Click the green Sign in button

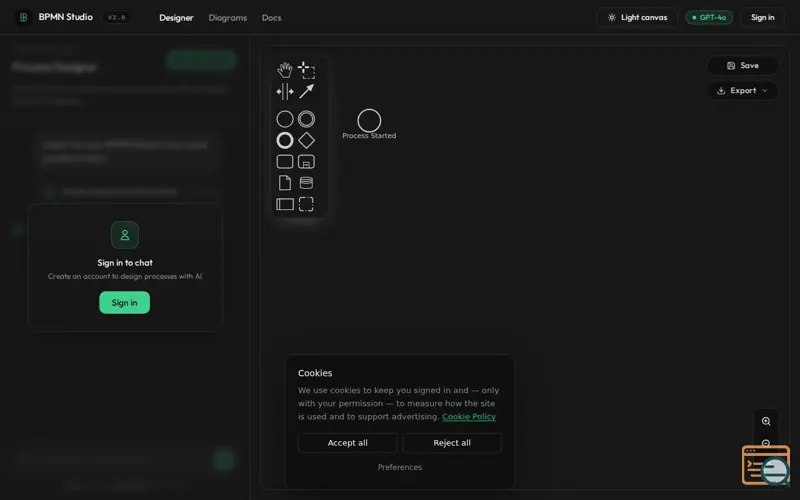124,303
